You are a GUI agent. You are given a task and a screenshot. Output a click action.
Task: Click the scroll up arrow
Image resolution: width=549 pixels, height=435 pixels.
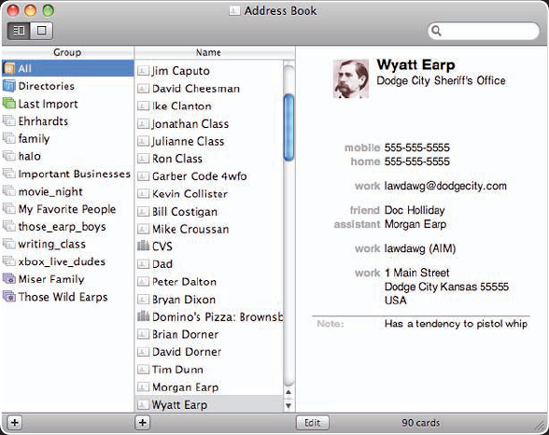pos(289,392)
